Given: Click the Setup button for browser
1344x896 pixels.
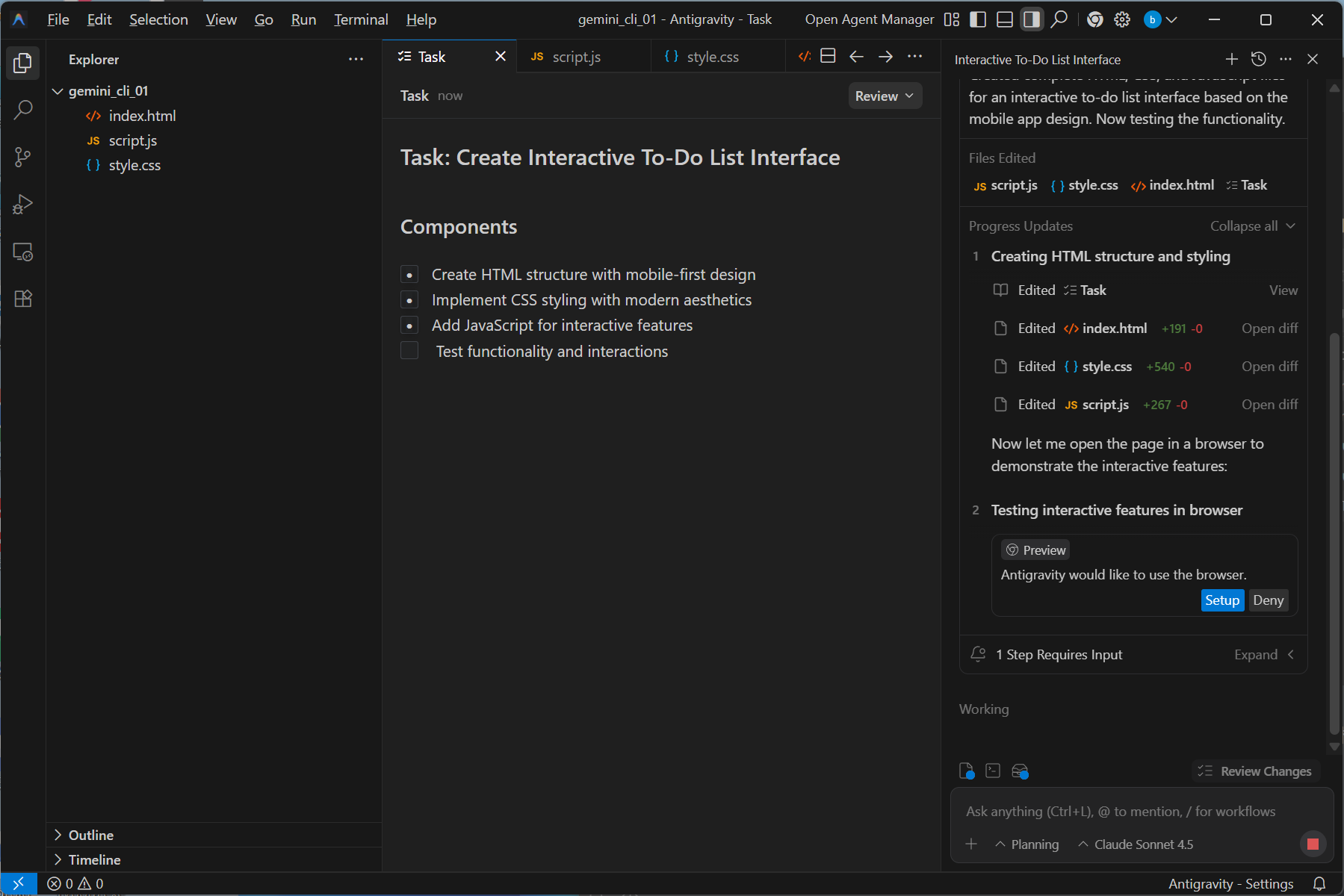Looking at the screenshot, I should (1221, 600).
